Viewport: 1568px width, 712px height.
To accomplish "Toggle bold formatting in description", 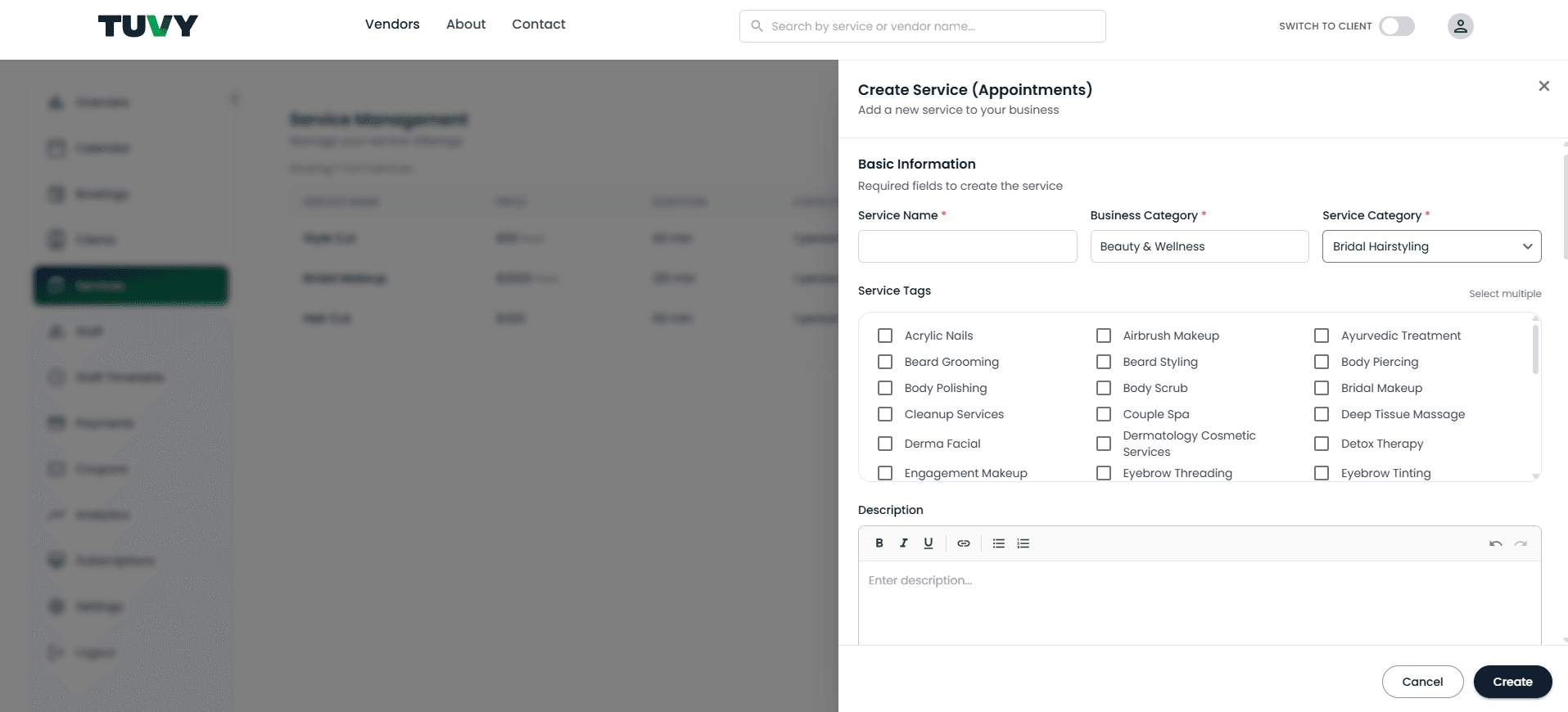I will [879, 543].
